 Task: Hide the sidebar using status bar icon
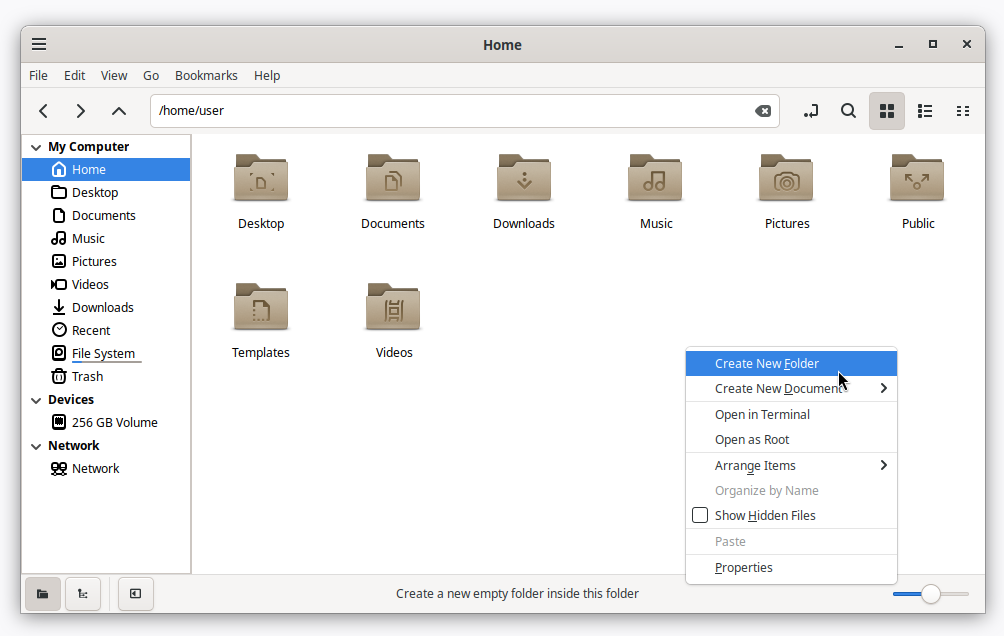(x=136, y=594)
